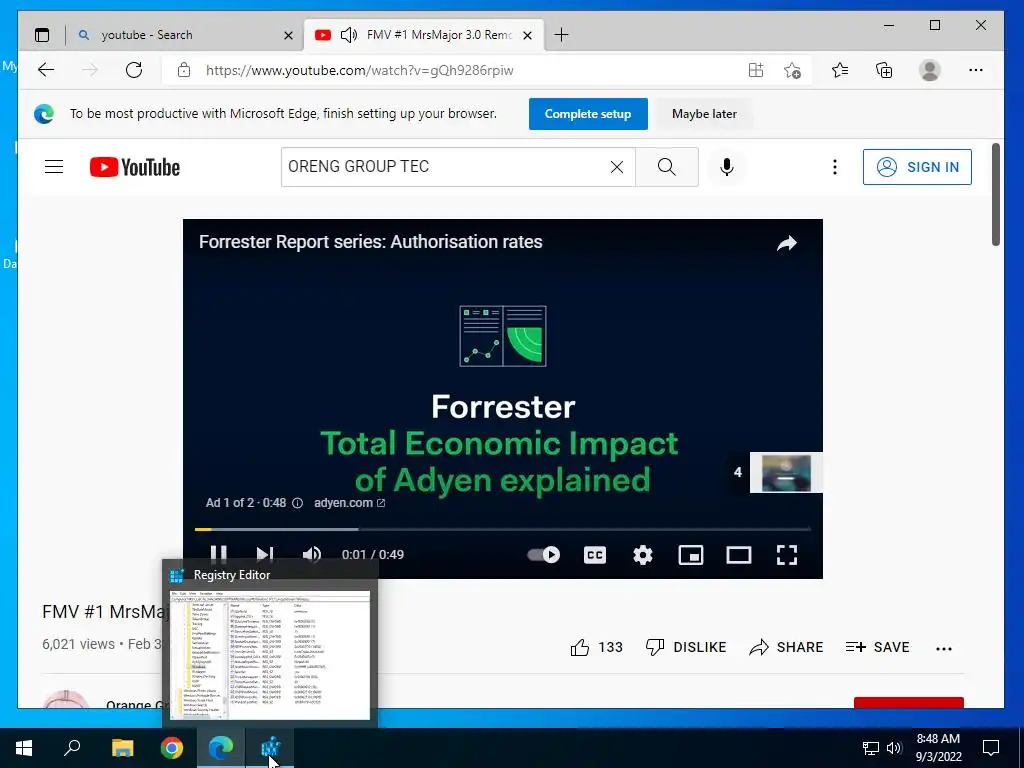Mute the tab via speaker icon in tab
1024x768 pixels.
[349, 35]
